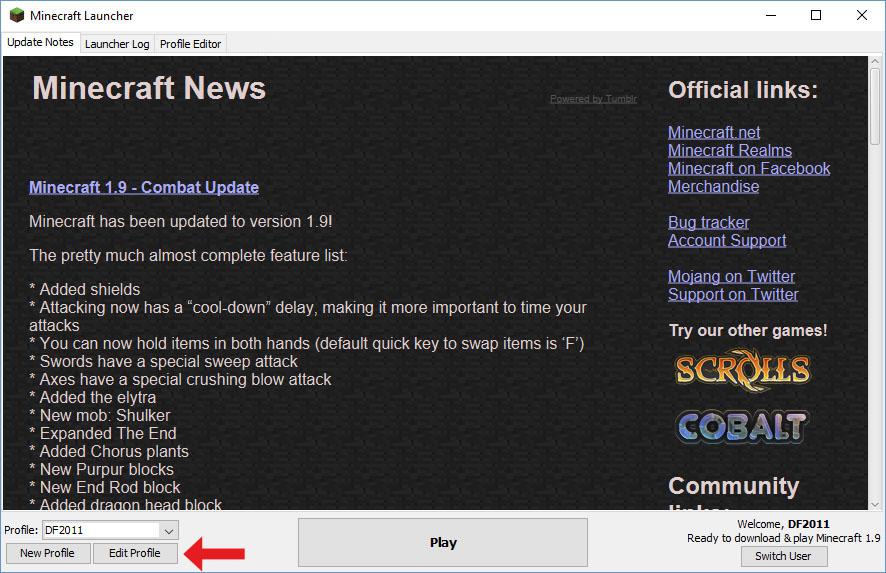Select the Update Notes tab
The width and height of the screenshot is (886, 573).
click(x=40, y=43)
